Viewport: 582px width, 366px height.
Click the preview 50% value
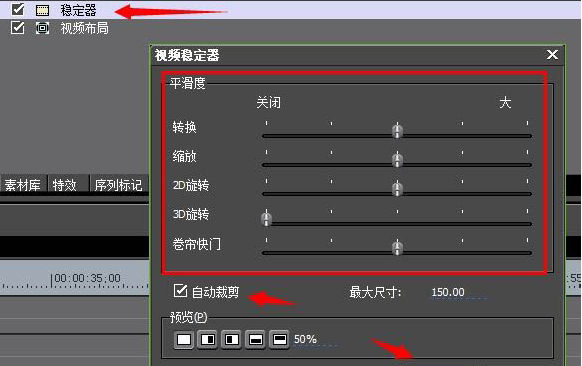[305, 339]
